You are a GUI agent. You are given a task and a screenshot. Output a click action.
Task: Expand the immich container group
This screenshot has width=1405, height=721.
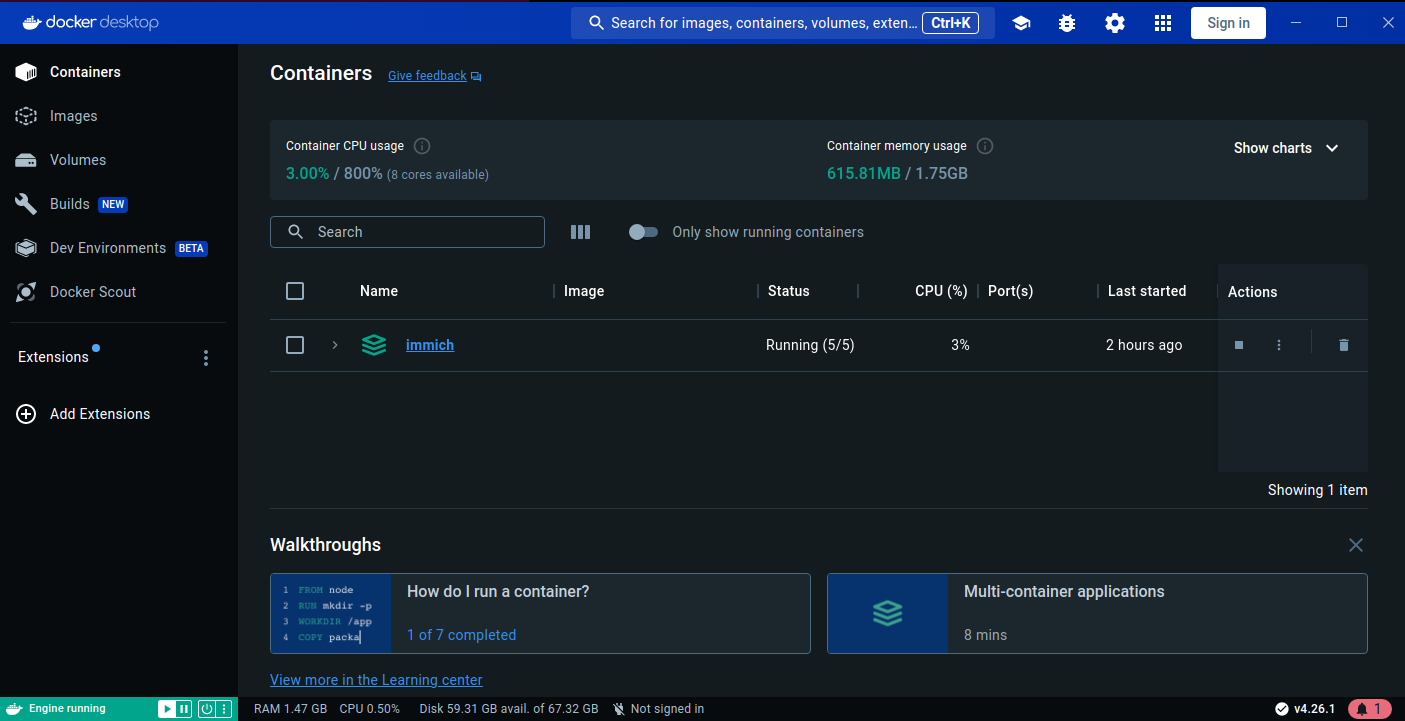click(334, 344)
